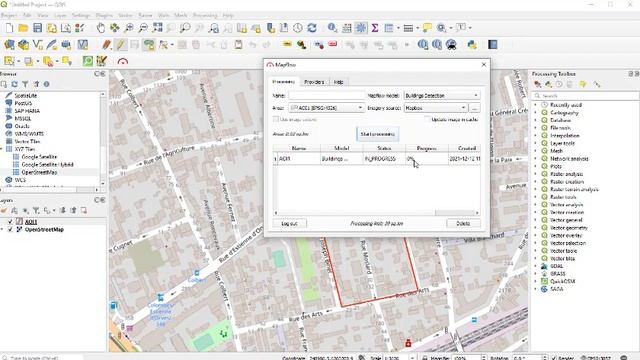
Task: Click the red Mapflow plugin toolbar icon
Action: point(123,62)
